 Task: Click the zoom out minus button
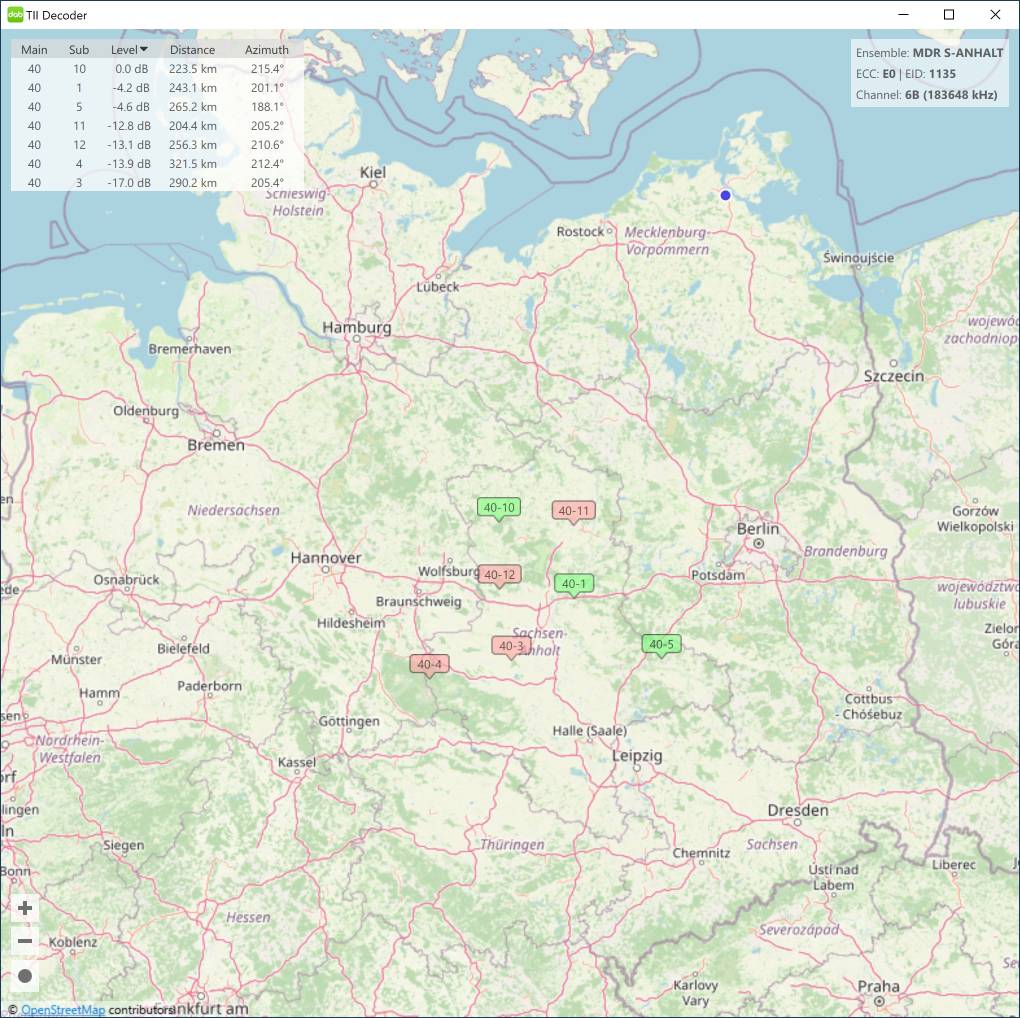(x=25, y=941)
